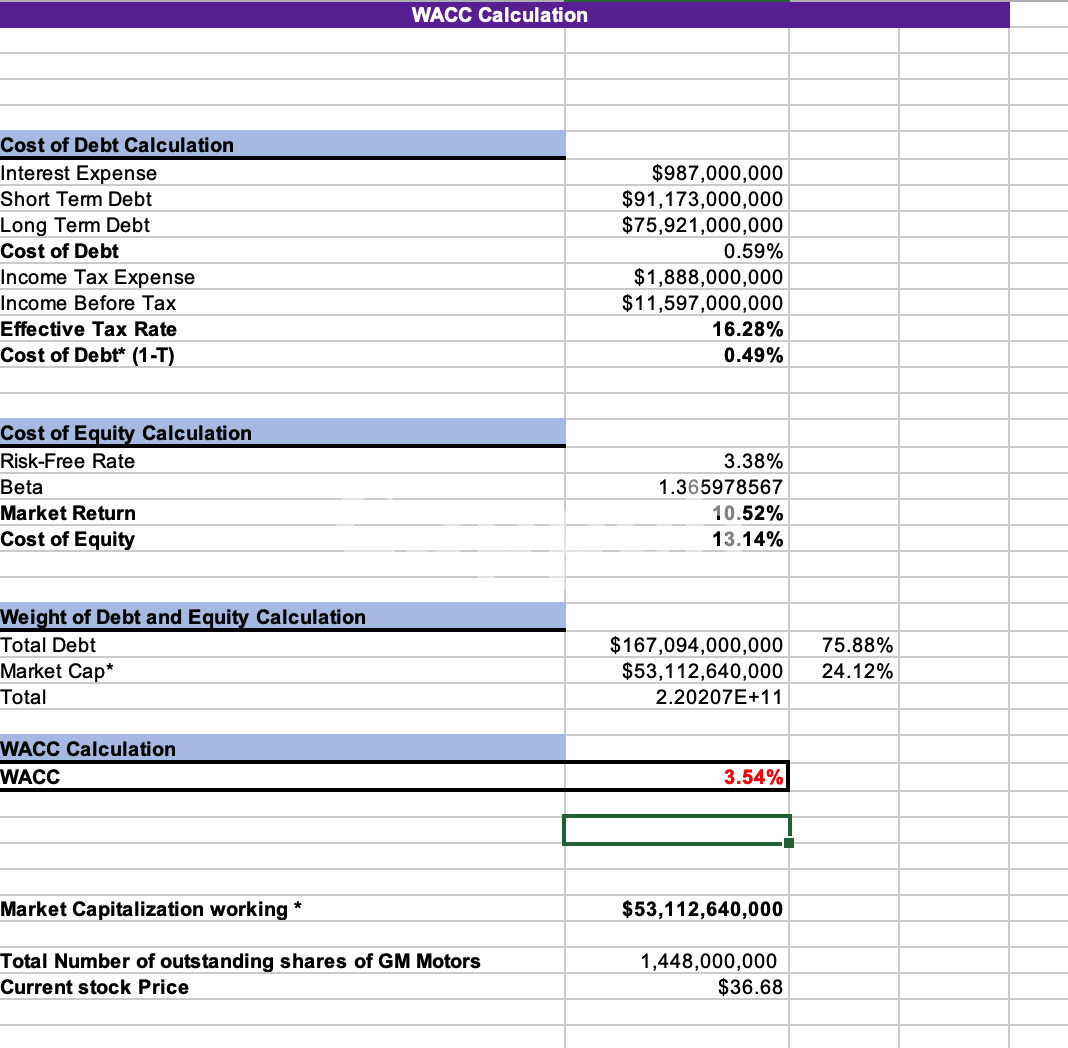The width and height of the screenshot is (1068, 1048).
Task: Select the Cost of Debt 0.59% cell
Action: pos(753,251)
